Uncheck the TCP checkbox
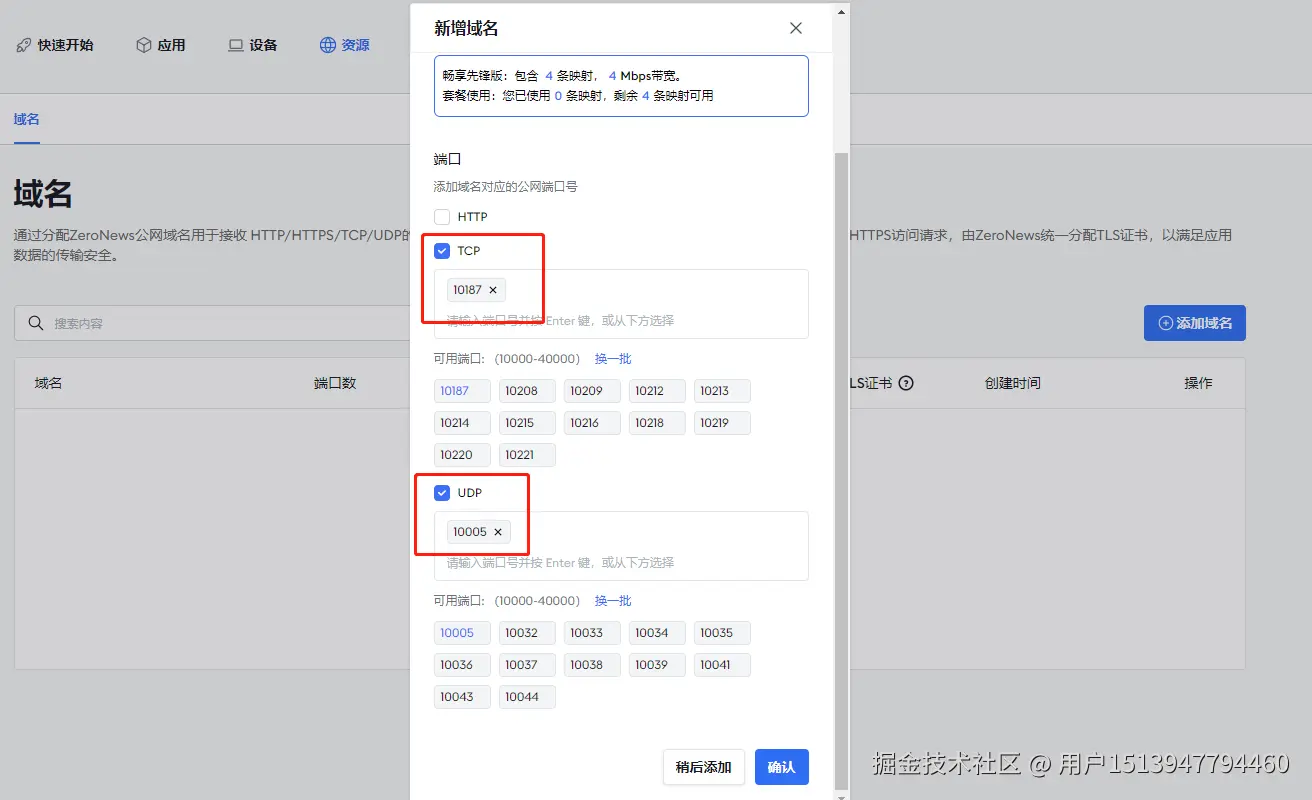Image resolution: width=1312 pixels, height=800 pixels. tap(442, 251)
